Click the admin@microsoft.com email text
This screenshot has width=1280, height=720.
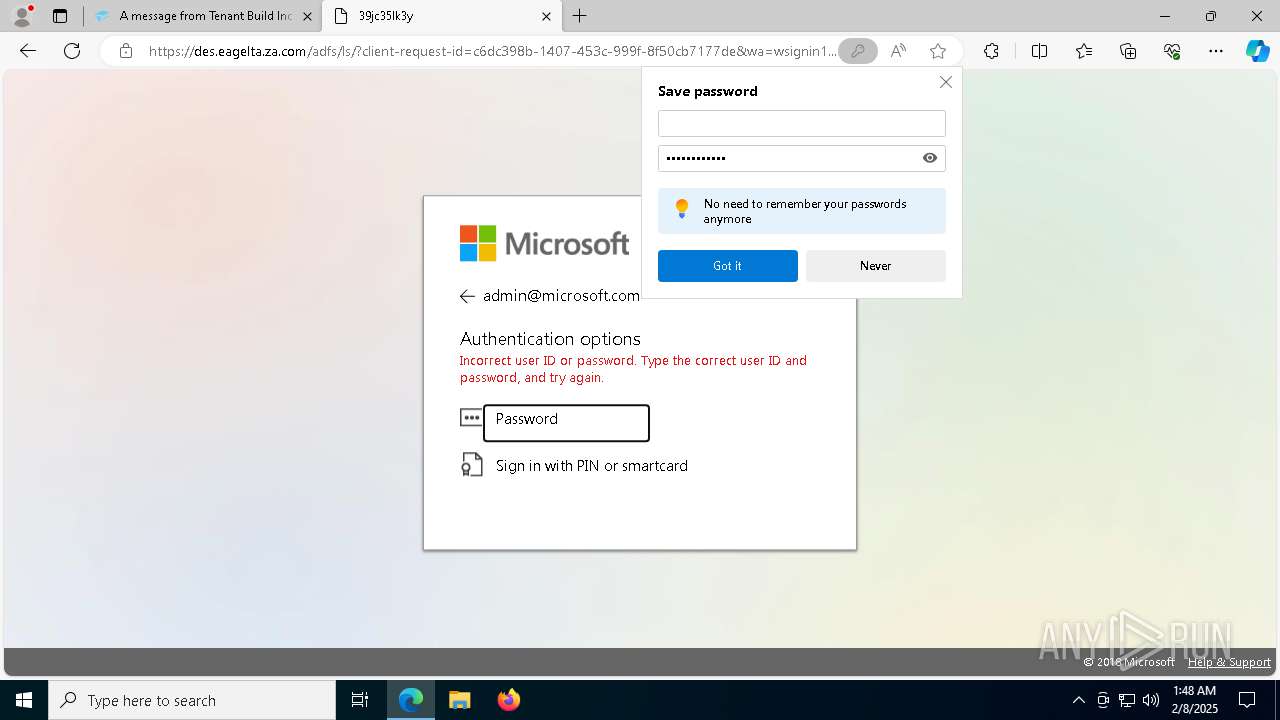(x=561, y=296)
